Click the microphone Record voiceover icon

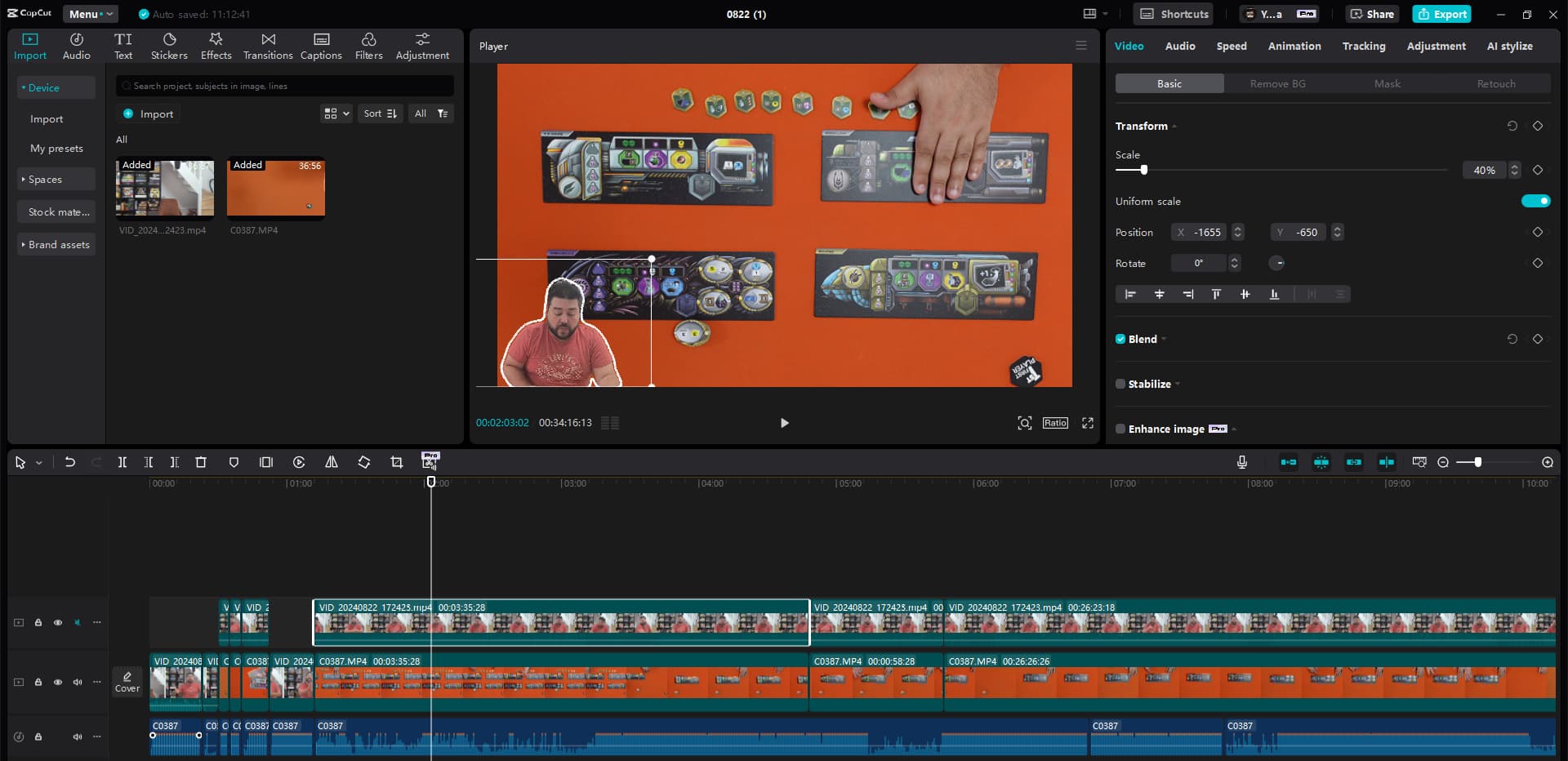pos(1242,462)
